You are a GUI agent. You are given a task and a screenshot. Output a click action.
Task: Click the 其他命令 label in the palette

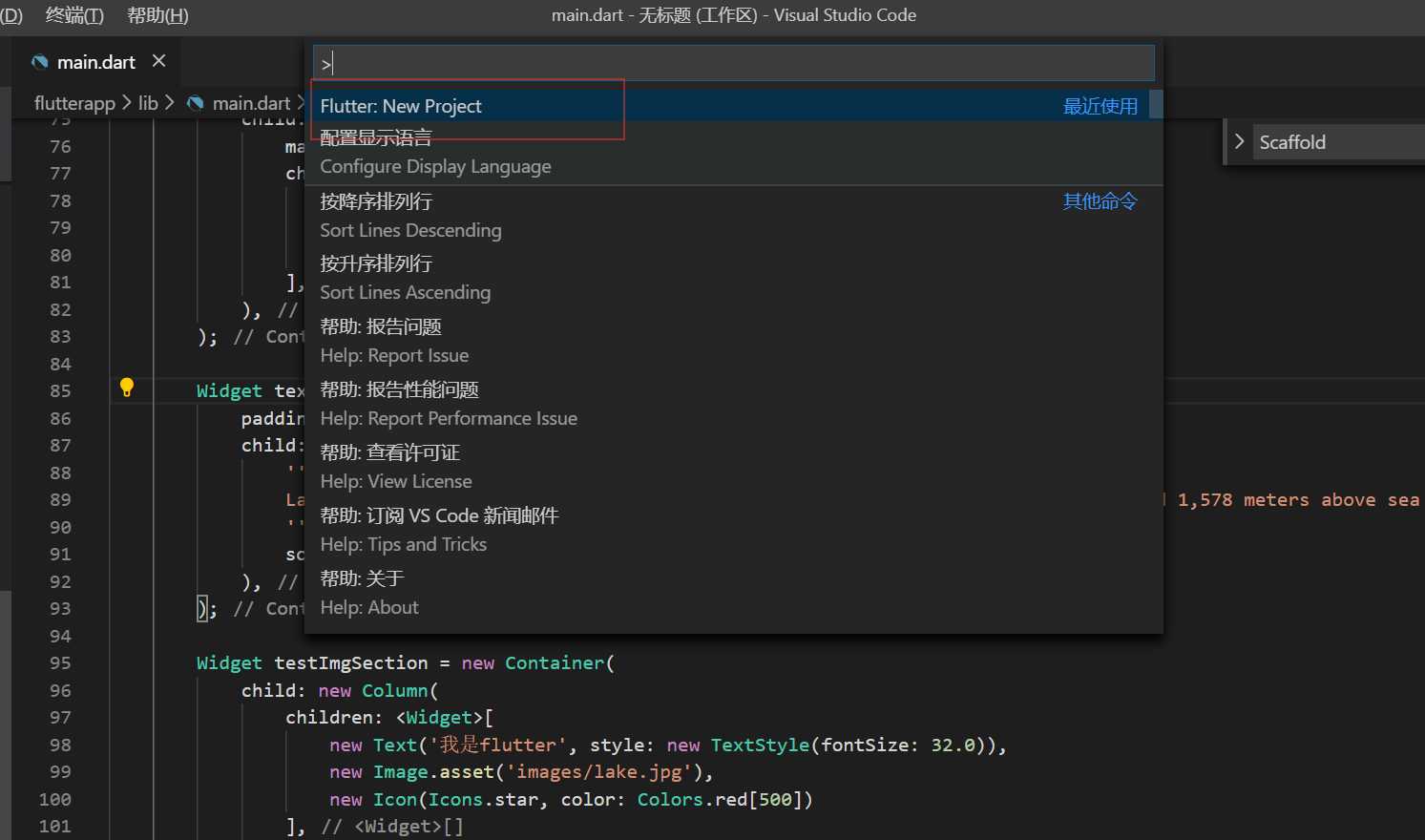[x=1100, y=201]
